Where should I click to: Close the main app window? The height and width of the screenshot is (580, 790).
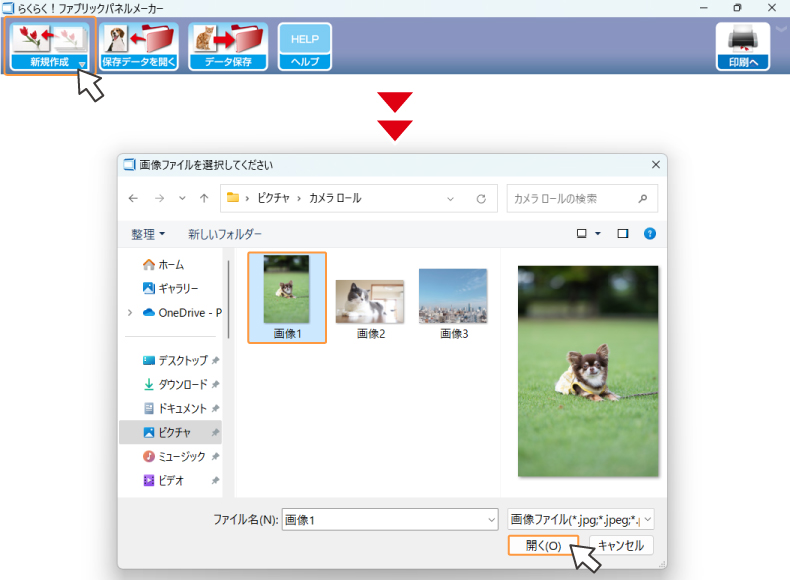point(771,8)
